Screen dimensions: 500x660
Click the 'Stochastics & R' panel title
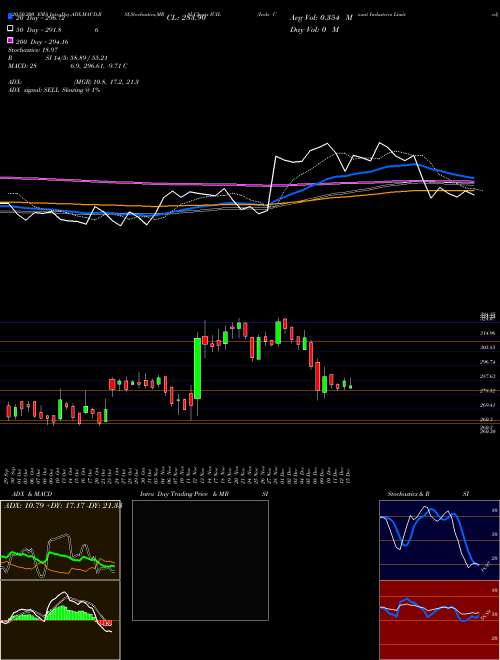click(x=408, y=494)
